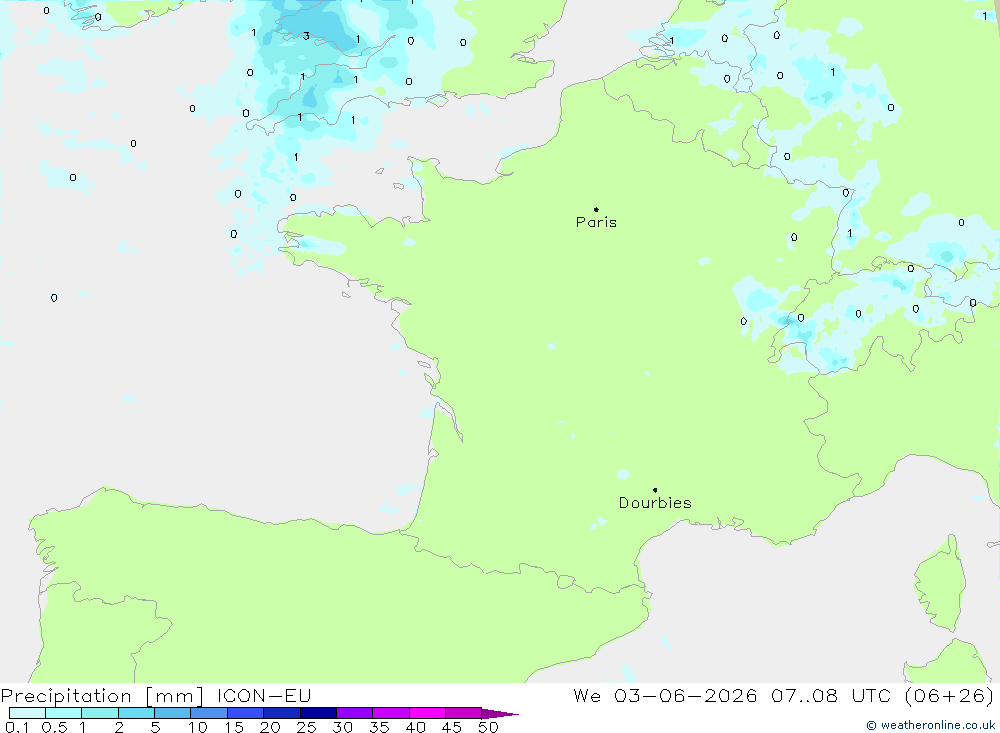
Task: Click the ICON-EU model name
Action: (264, 695)
